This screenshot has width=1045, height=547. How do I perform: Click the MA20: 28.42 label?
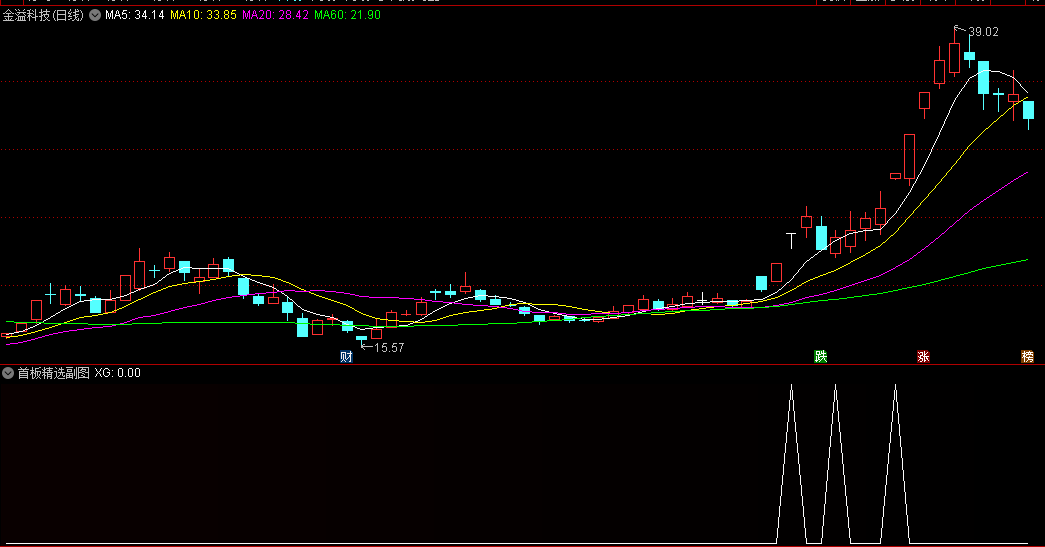275,15
